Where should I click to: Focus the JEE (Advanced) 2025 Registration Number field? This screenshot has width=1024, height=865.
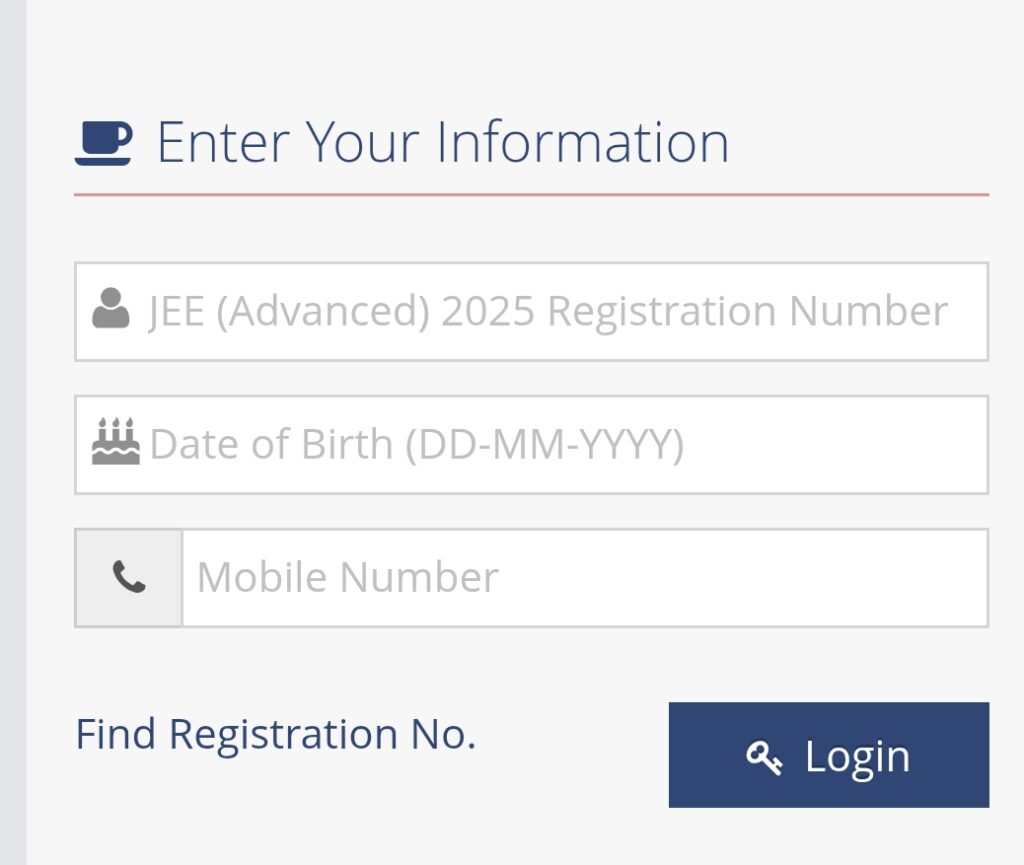[x=532, y=311]
